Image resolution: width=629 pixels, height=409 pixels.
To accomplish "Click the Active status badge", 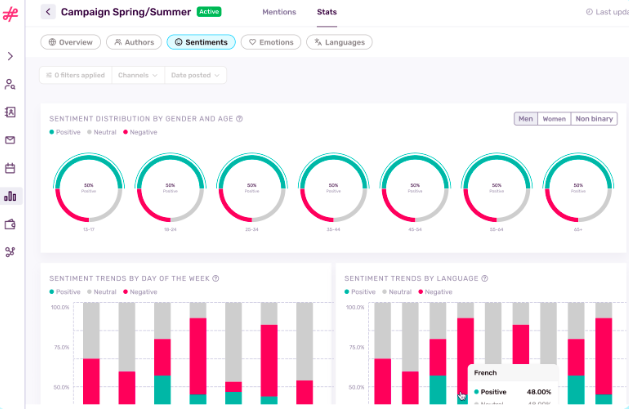I will [x=209, y=12].
